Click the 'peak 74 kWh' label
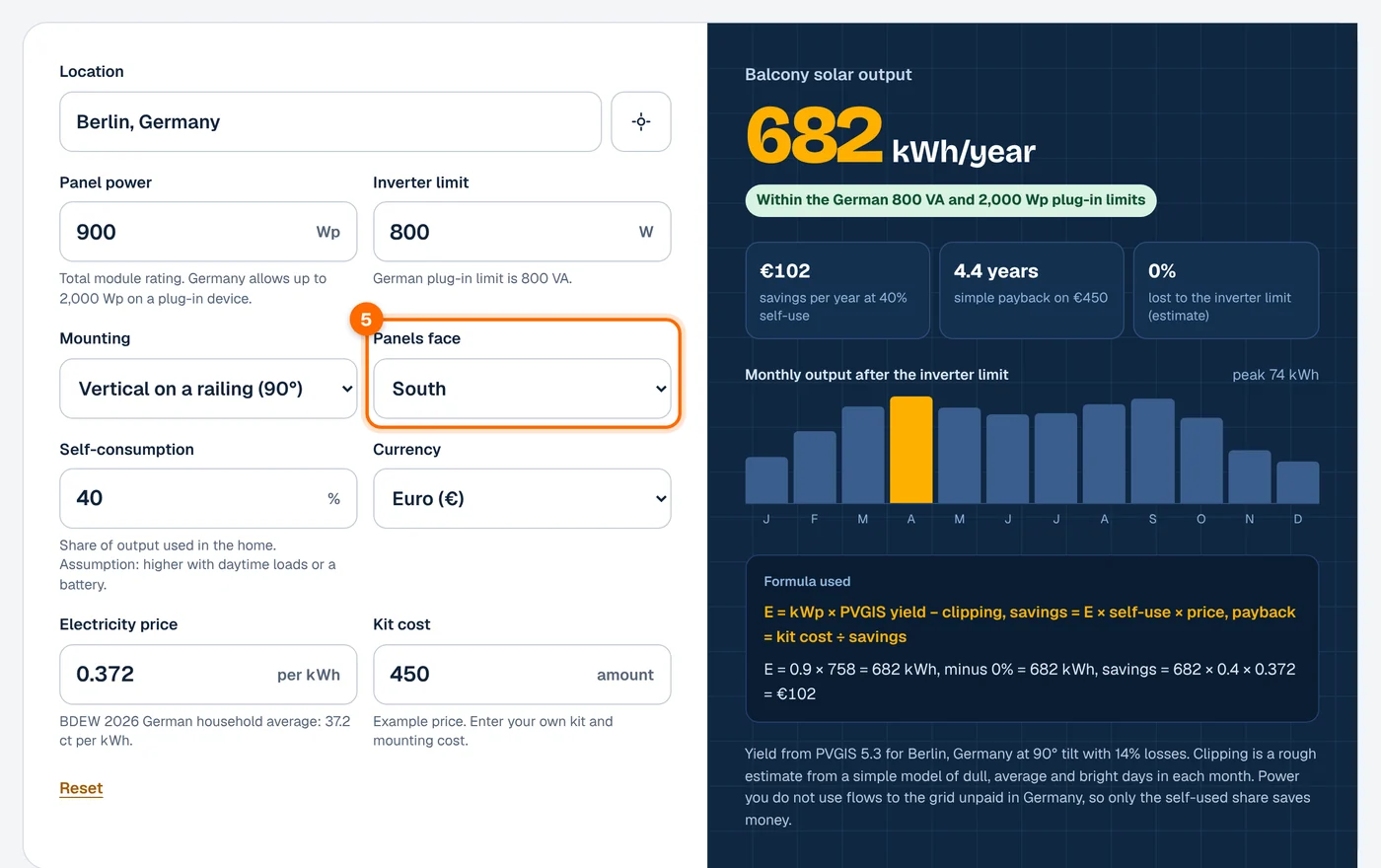The width and height of the screenshot is (1381, 868). 1274,375
